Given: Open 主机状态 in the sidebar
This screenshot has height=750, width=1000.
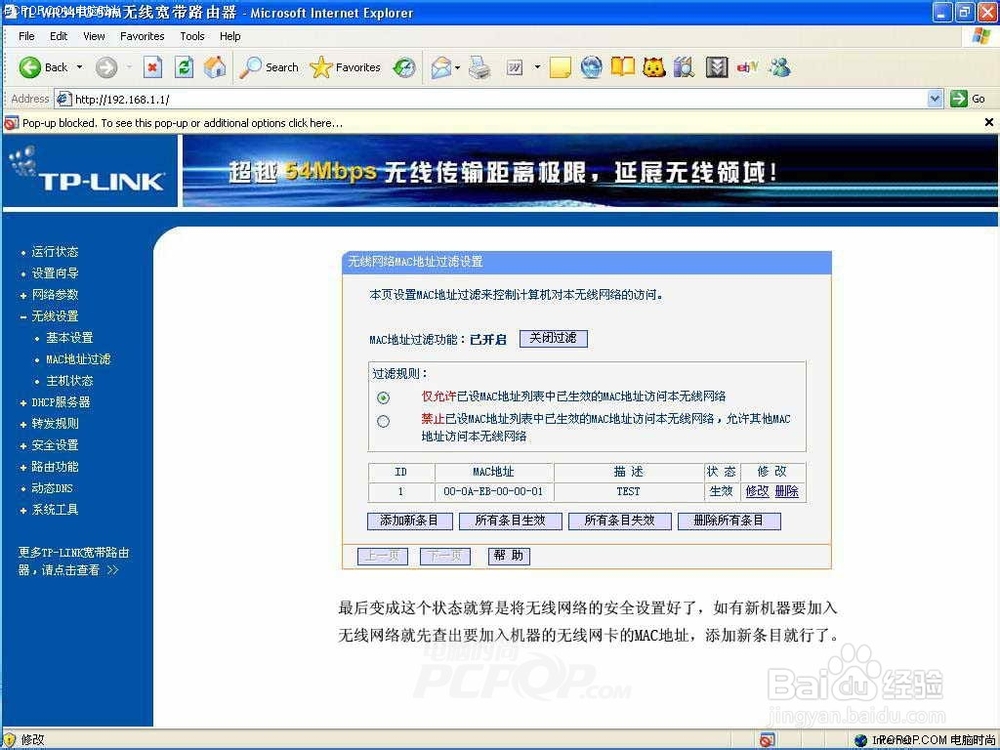Looking at the screenshot, I should [x=70, y=381].
